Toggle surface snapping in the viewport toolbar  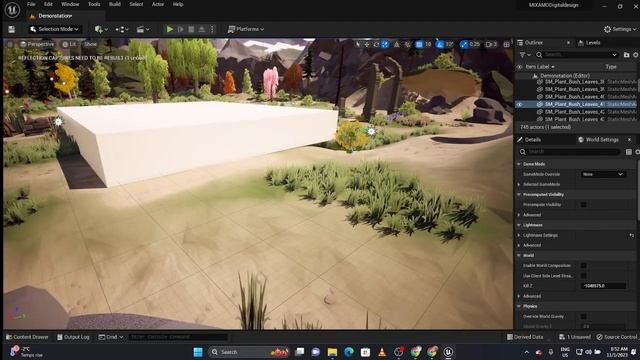[407, 44]
